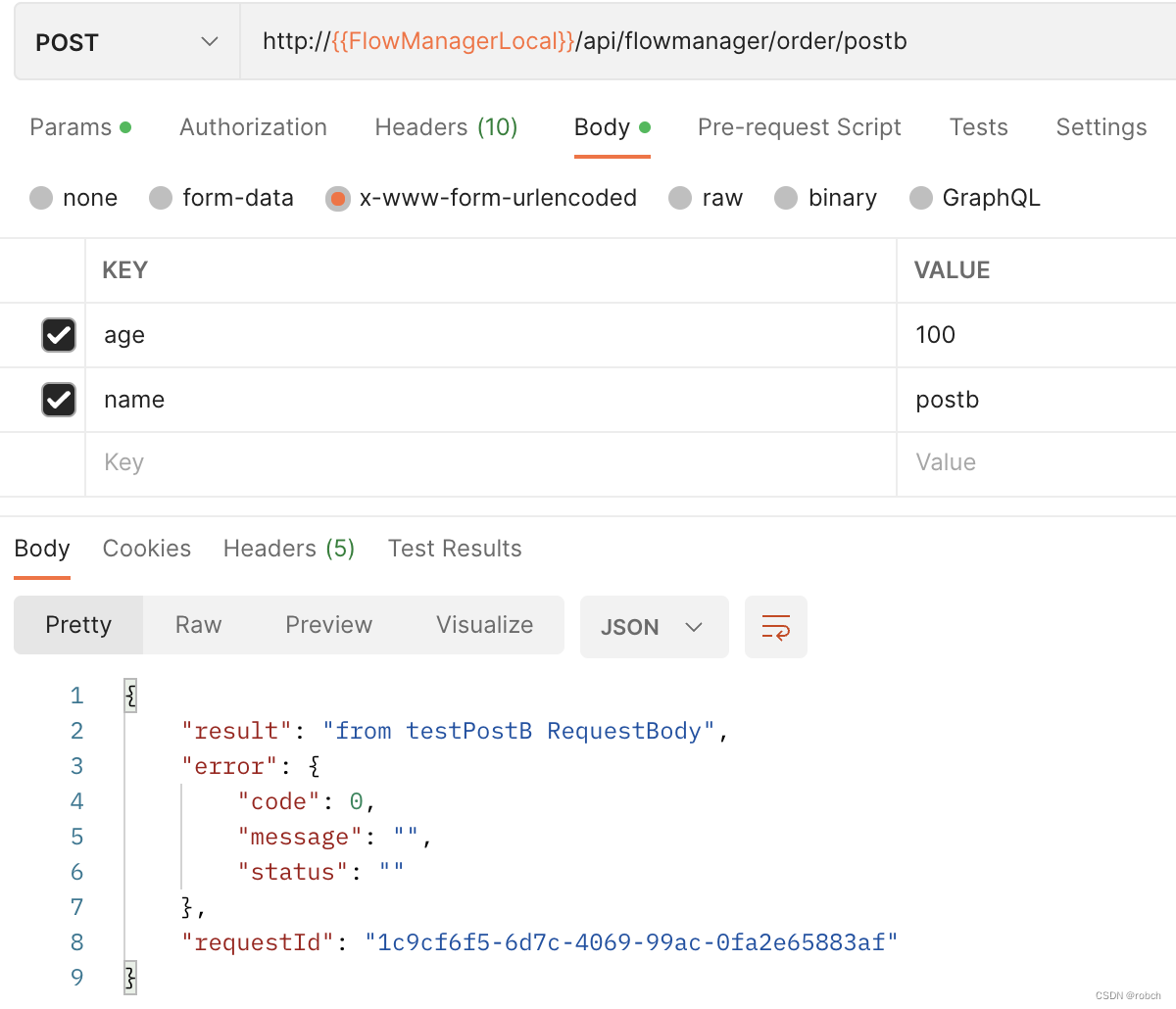
Task: Open the Visualize response view
Action: (484, 624)
